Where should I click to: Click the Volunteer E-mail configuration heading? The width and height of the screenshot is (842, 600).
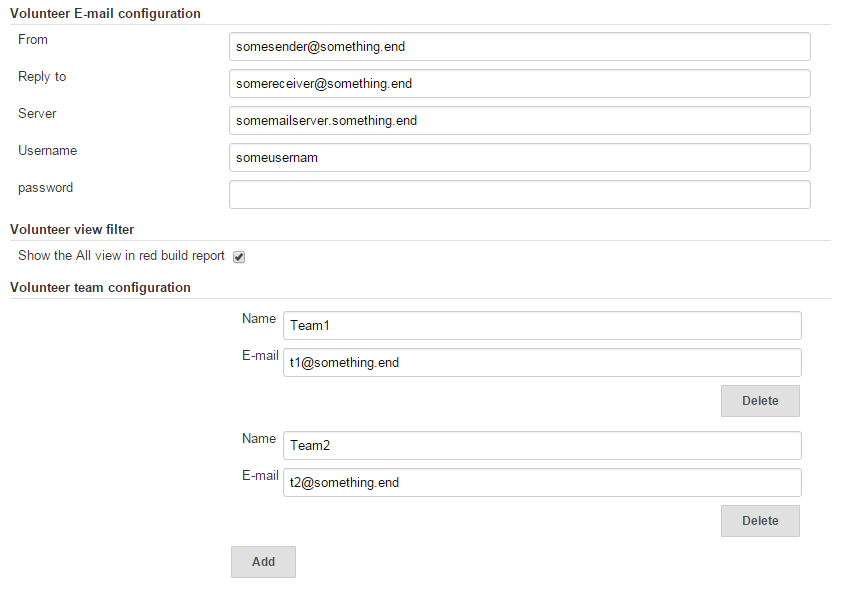105,13
